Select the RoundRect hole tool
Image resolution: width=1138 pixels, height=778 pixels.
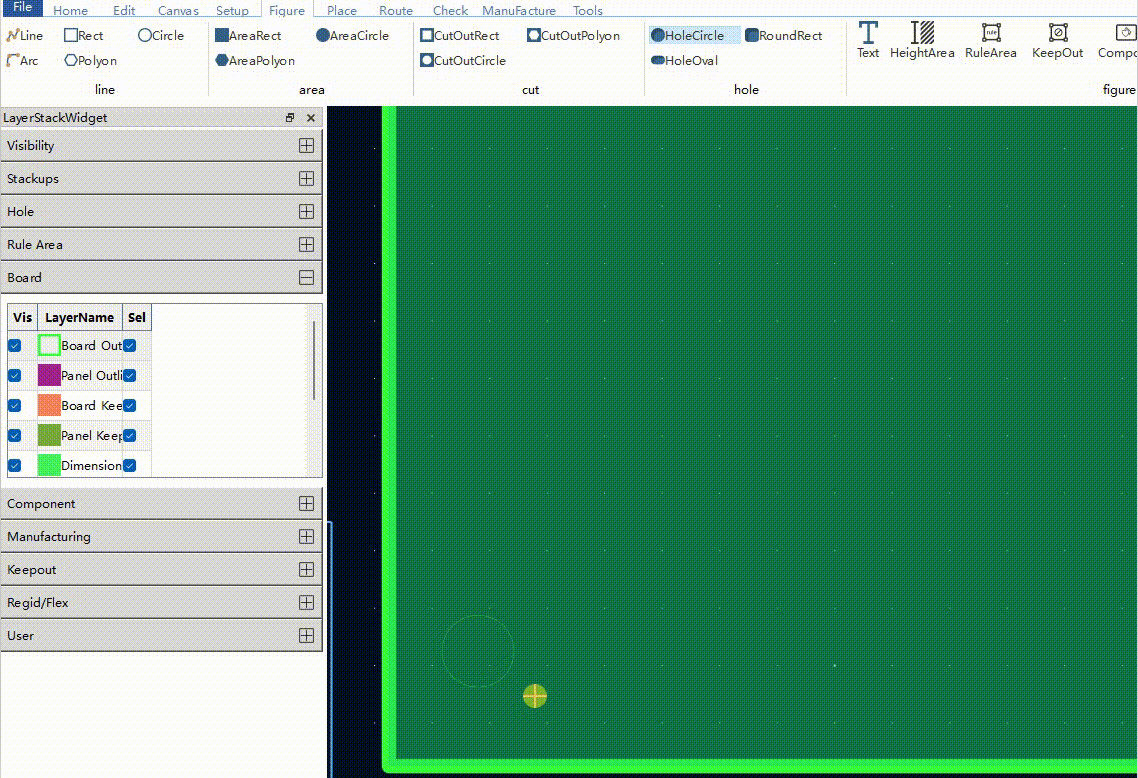(x=784, y=36)
